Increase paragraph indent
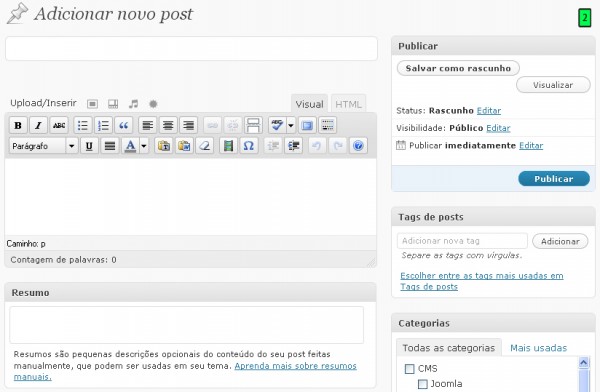The width and height of the screenshot is (600, 392). click(x=293, y=146)
